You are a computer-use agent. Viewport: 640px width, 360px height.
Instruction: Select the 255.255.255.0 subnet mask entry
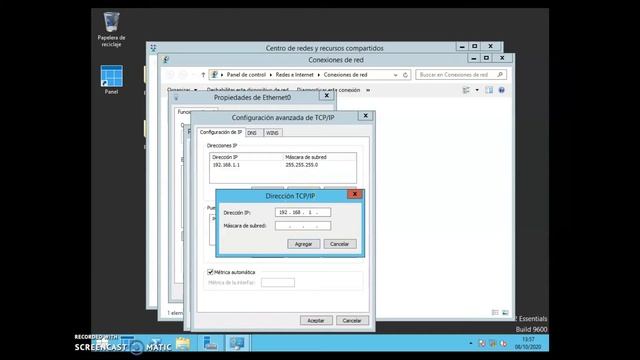pos(302,165)
